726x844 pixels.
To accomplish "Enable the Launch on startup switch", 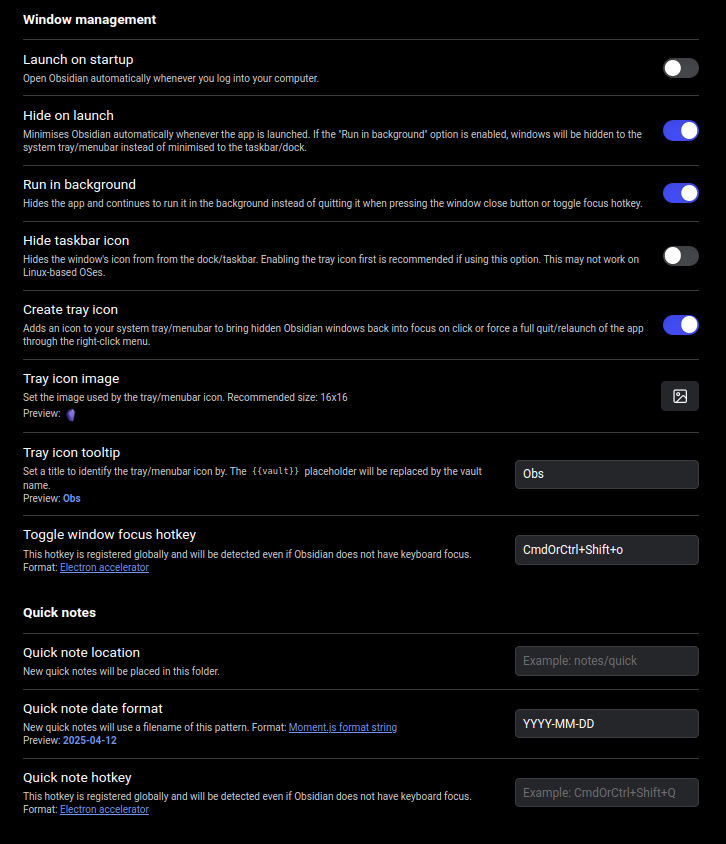I will coord(681,68).
